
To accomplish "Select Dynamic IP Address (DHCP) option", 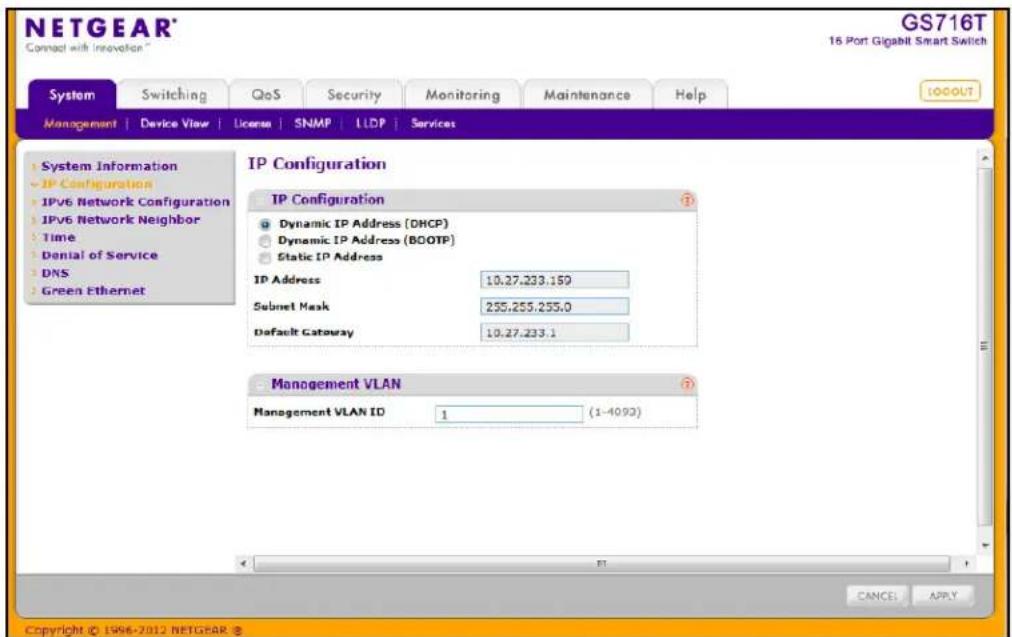I will (265, 225).
